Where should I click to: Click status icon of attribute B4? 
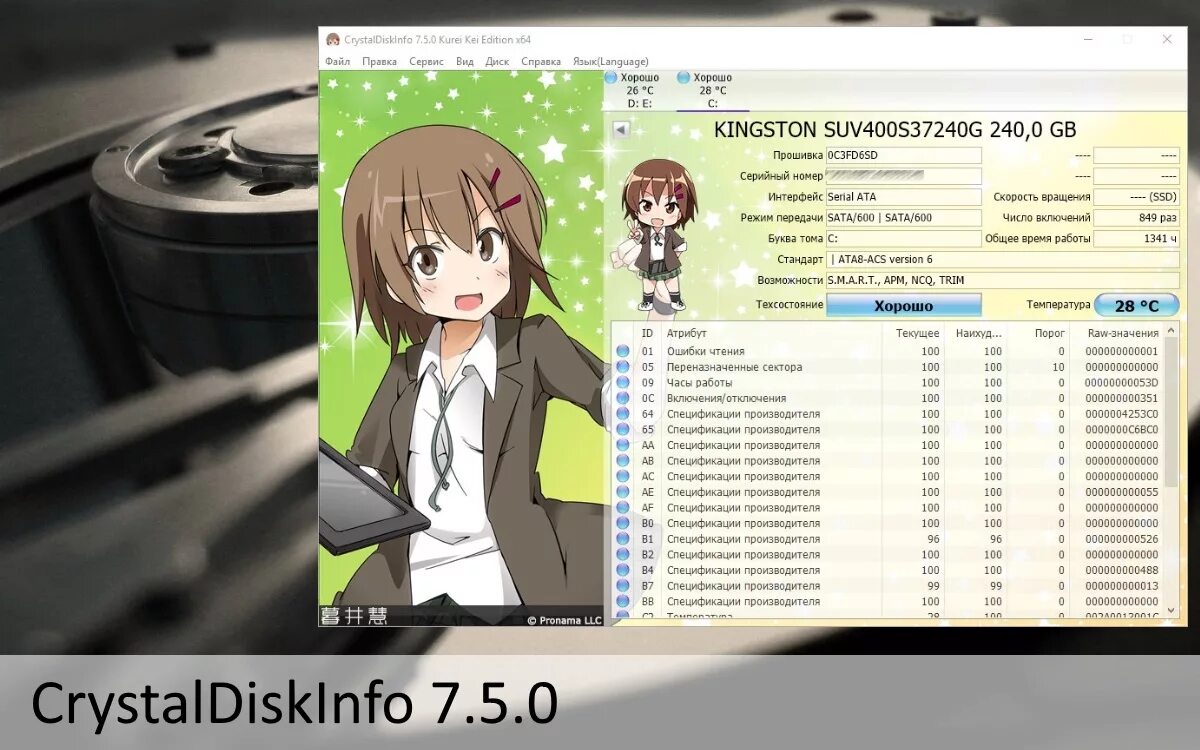click(623, 570)
